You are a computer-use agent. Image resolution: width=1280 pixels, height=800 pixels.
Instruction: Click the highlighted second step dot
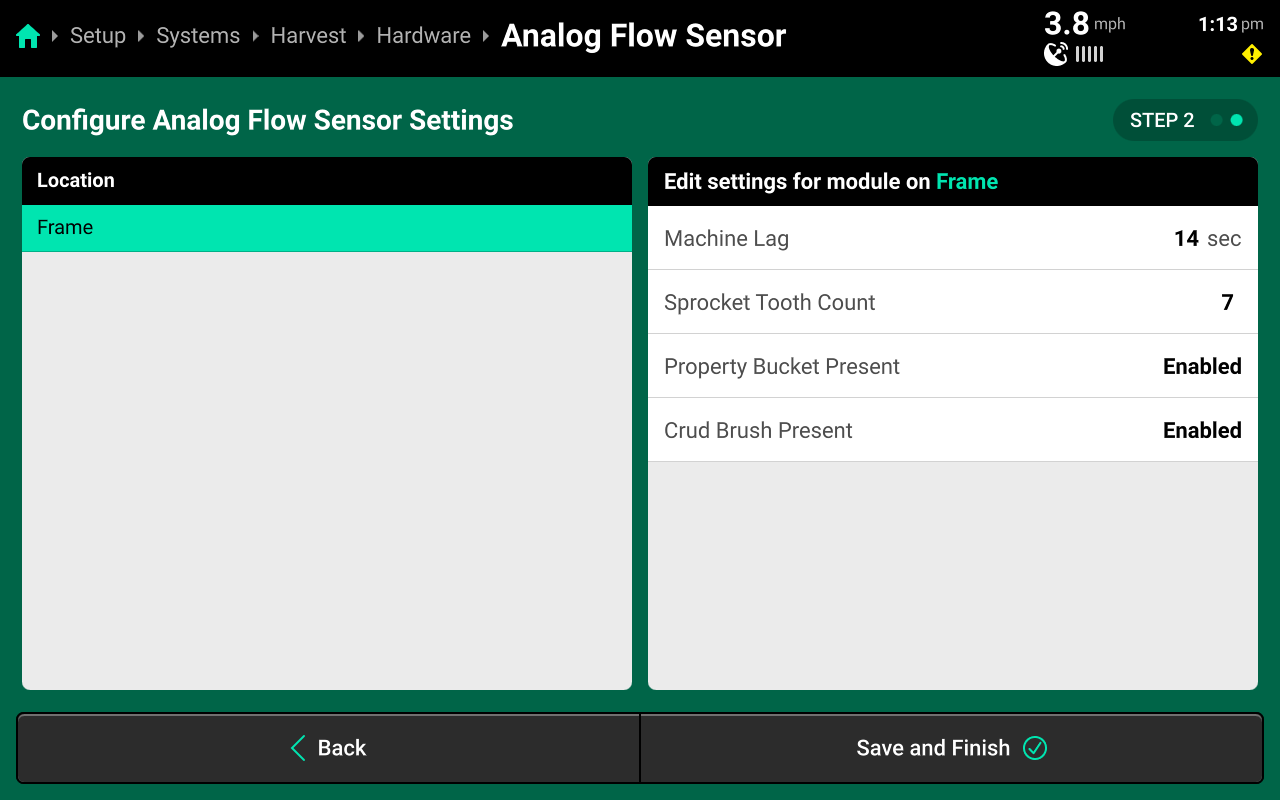[1237, 120]
